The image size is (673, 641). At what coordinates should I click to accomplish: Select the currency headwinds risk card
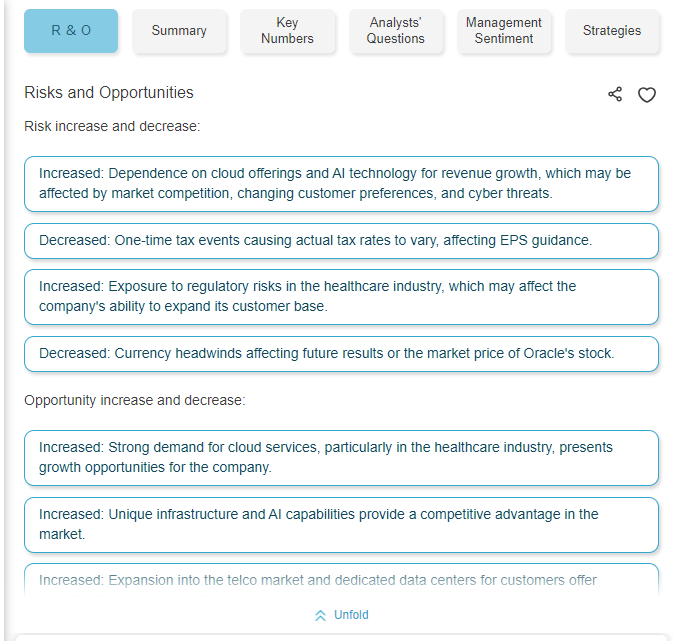(x=341, y=354)
